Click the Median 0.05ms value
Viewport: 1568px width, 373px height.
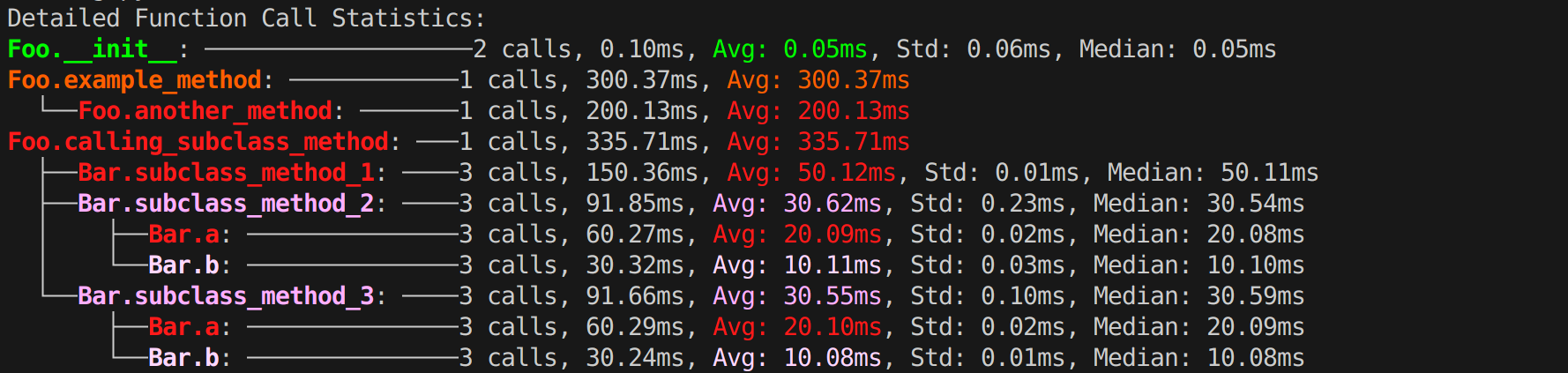[x=1235, y=49]
